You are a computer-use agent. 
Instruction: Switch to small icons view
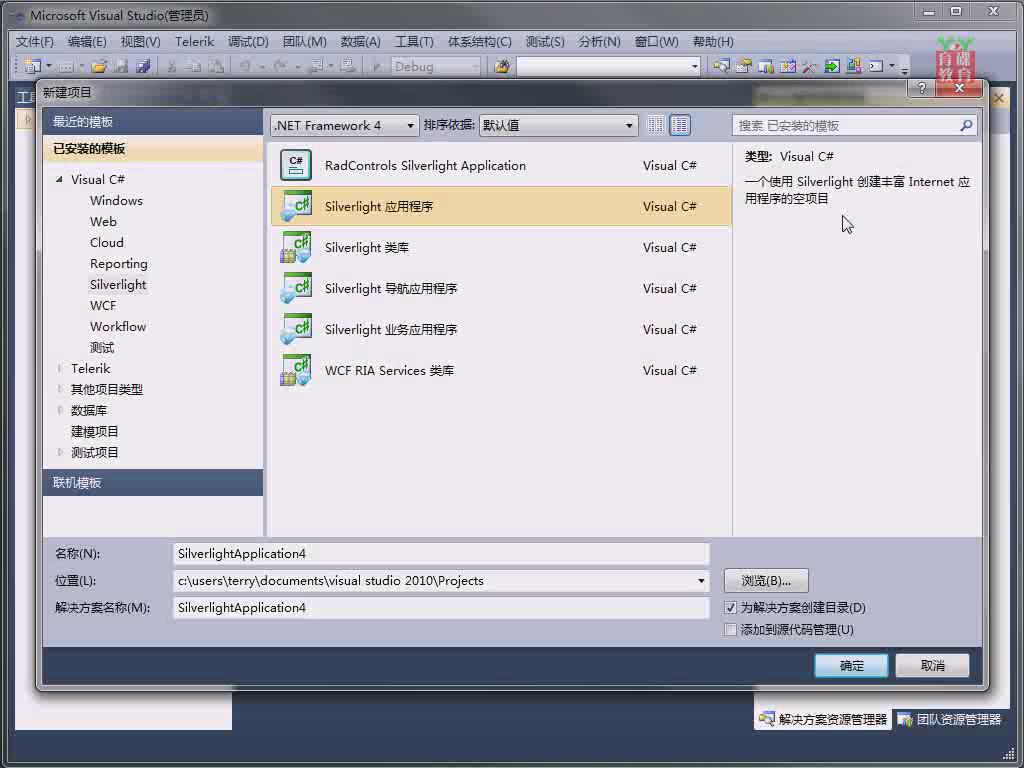(656, 125)
